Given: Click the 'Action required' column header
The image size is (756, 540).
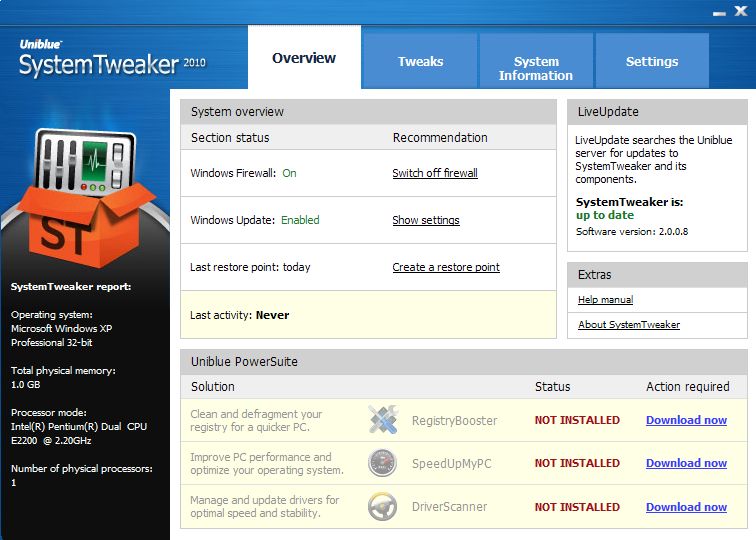Looking at the screenshot, I should click(688, 387).
